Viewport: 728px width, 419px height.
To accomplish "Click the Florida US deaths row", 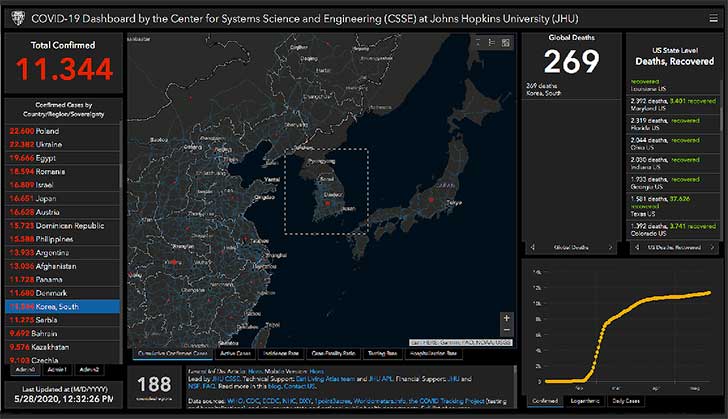I will click(x=673, y=124).
